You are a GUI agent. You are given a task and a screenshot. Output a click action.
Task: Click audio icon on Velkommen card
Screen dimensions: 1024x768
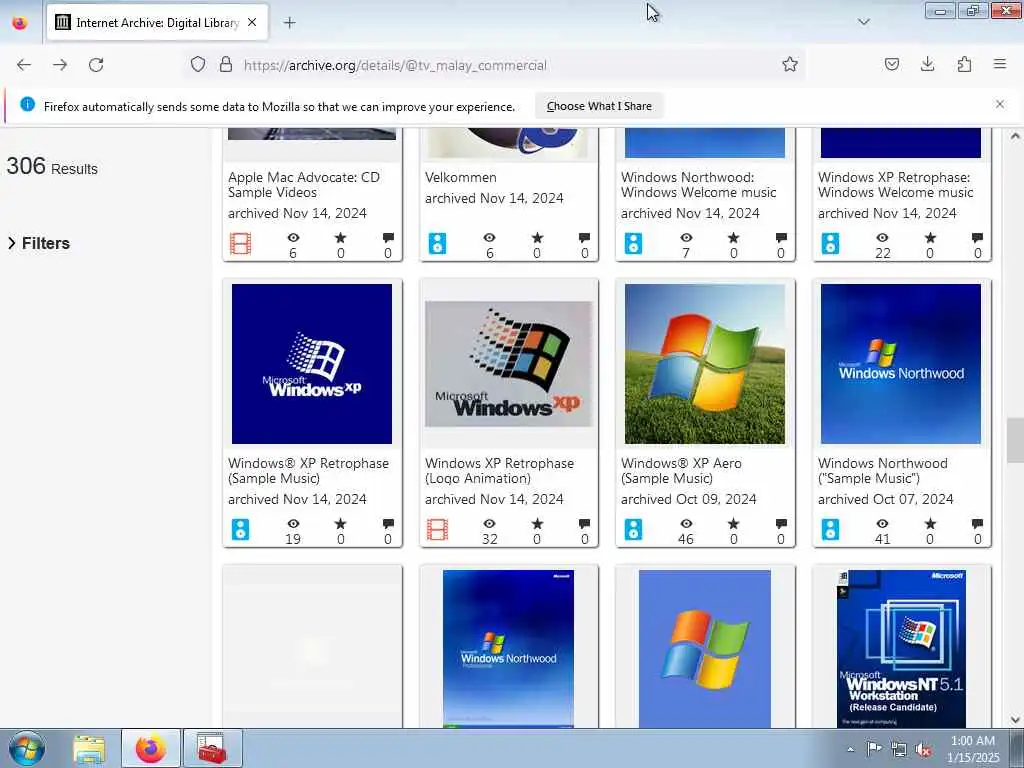coord(437,244)
